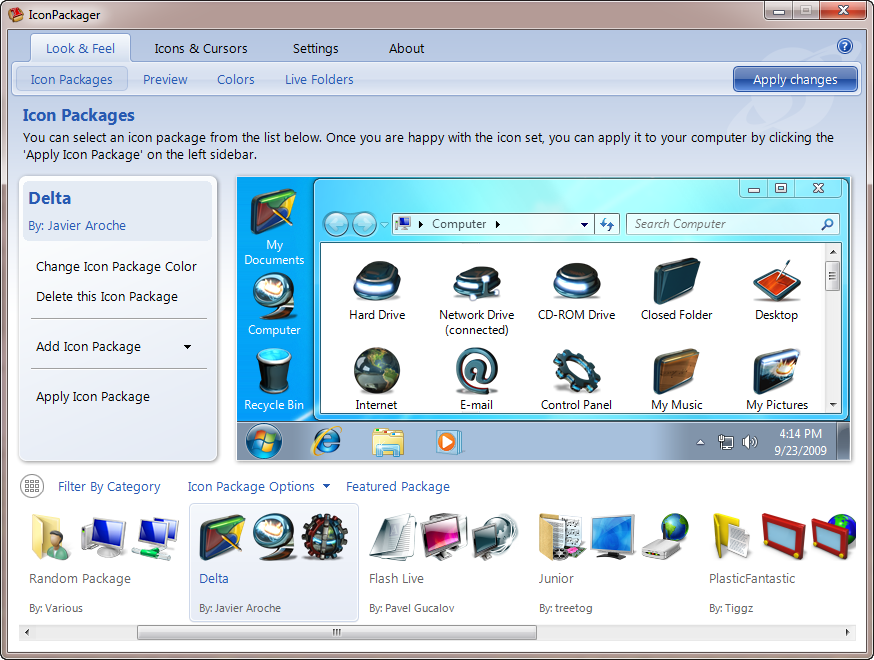Click the My Documents icon in preview
The width and height of the screenshot is (874, 660).
[274, 212]
